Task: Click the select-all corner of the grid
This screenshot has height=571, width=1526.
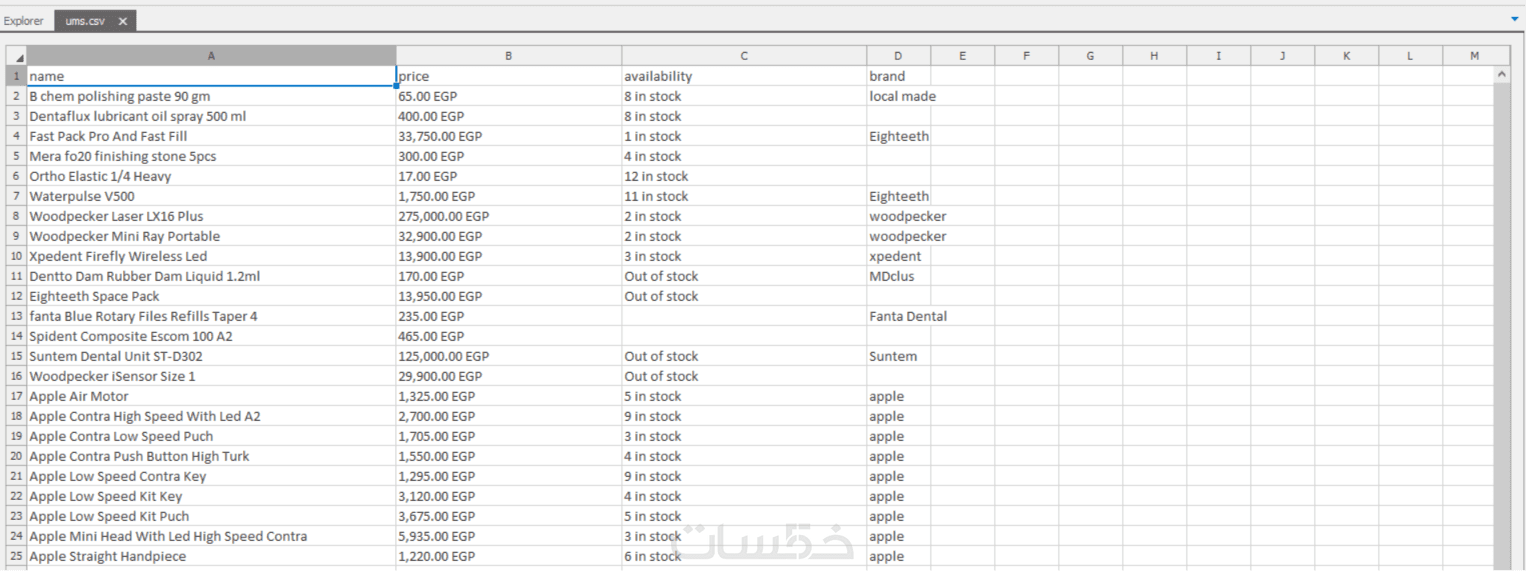Action: 16,56
